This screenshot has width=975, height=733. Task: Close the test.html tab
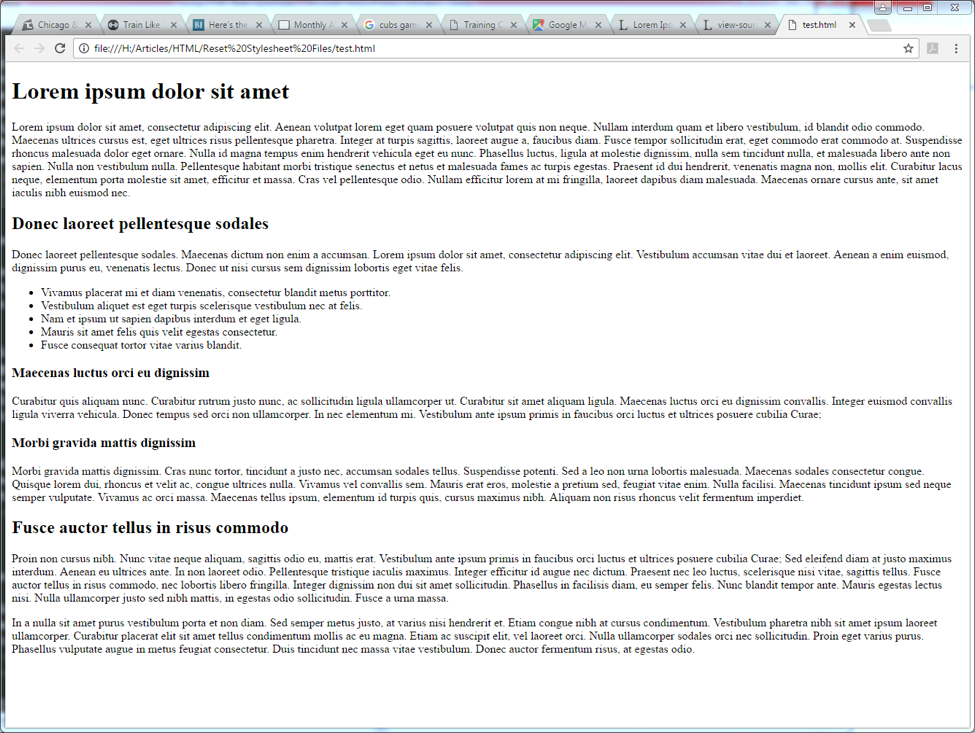coord(852,25)
